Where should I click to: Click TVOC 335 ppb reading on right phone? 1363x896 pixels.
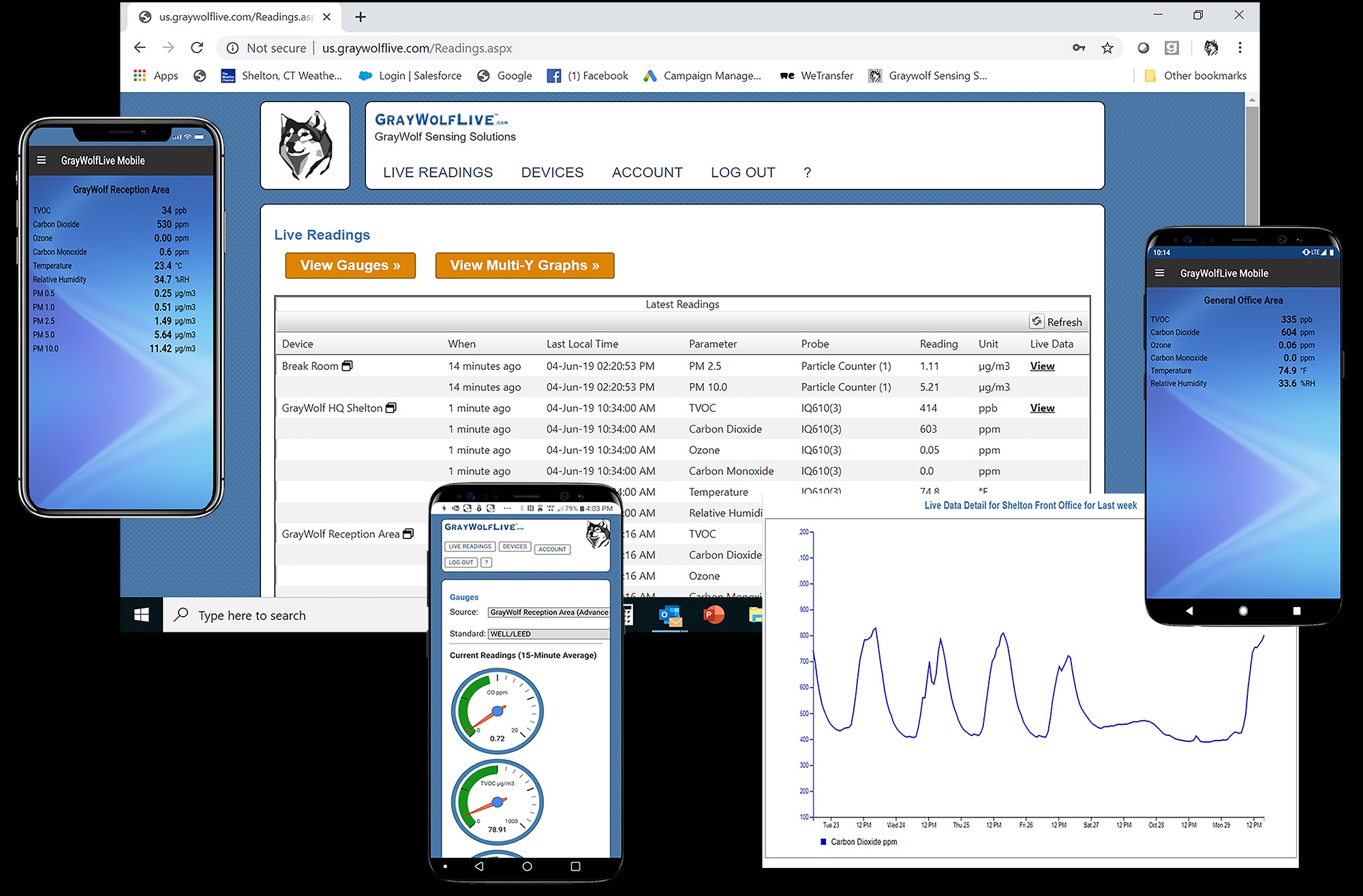(1231, 319)
